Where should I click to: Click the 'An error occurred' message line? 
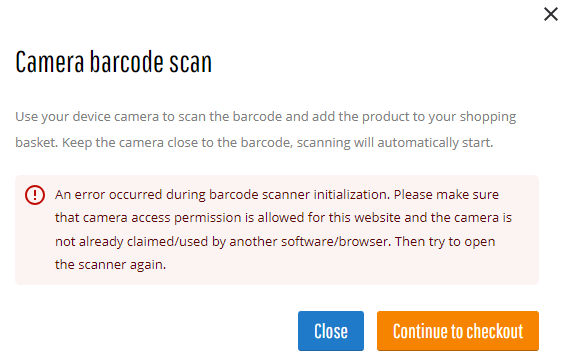pyautogui.click(x=222, y=195)
